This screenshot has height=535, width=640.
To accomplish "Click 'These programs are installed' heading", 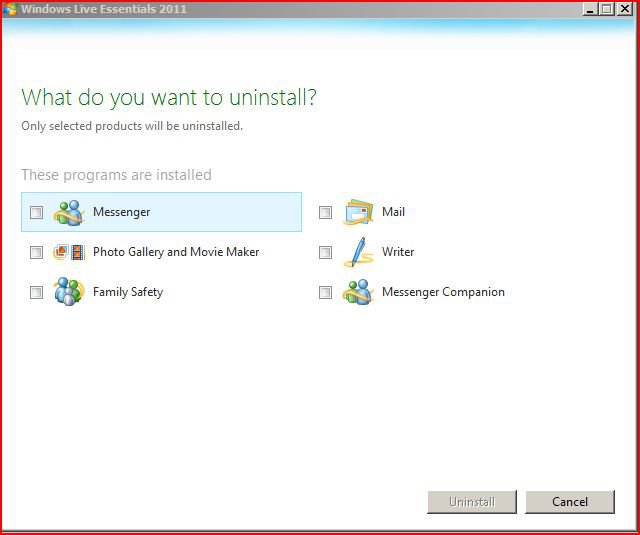I will point(116,175).
